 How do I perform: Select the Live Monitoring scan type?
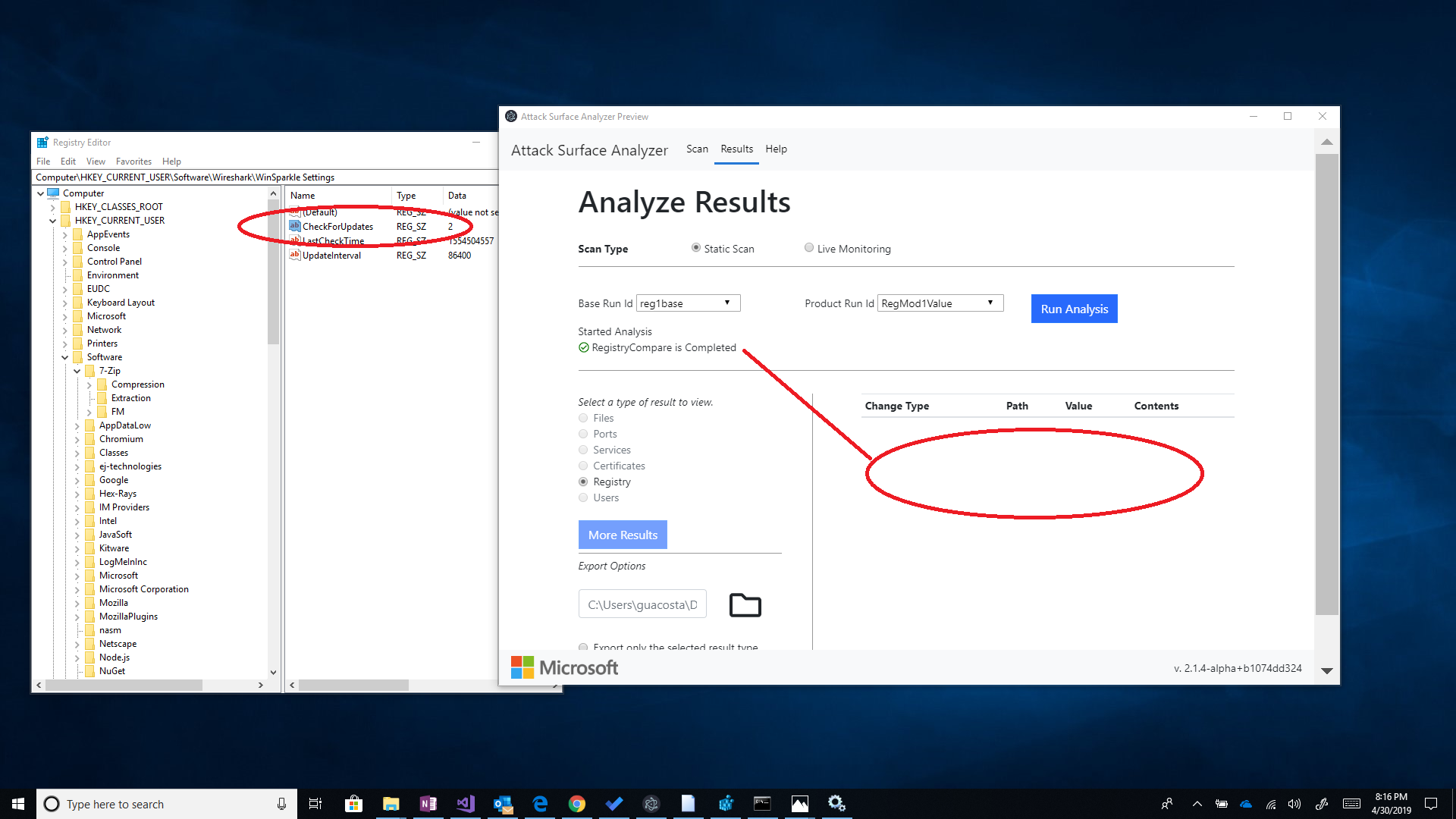pos(809,248)
